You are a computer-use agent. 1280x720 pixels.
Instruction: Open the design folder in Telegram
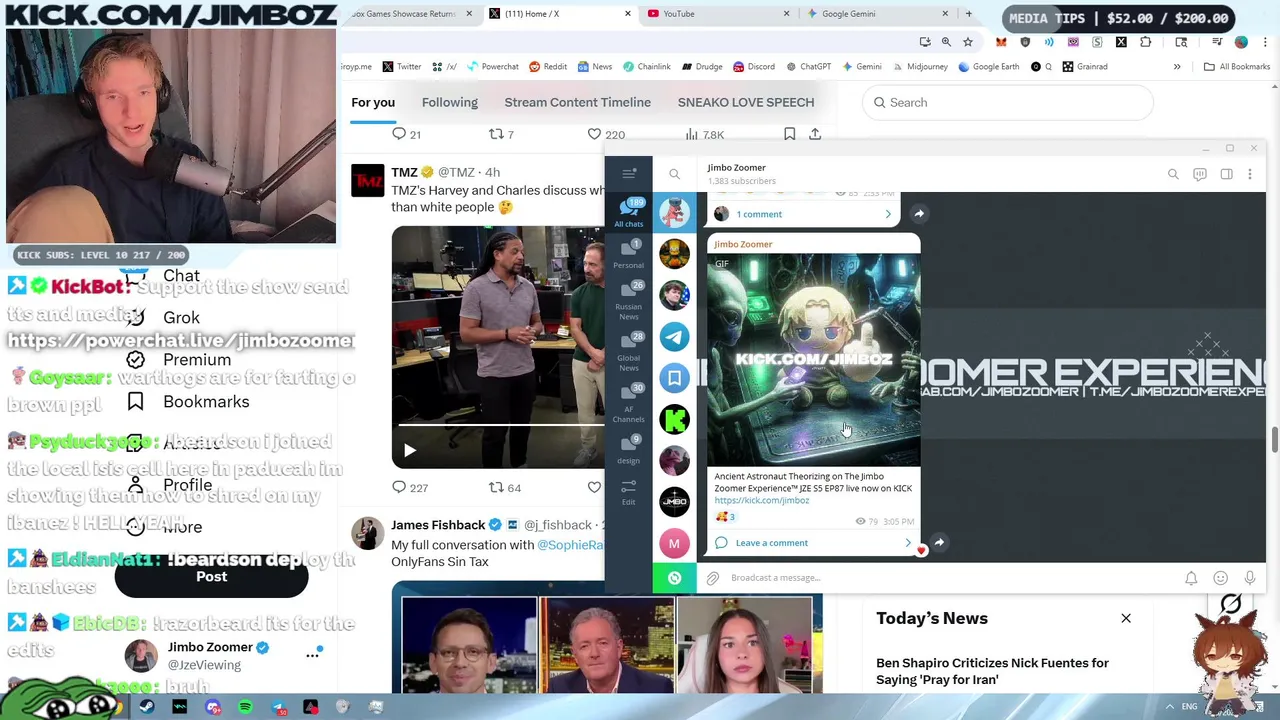pyautogui.click(x=629, y=449)
